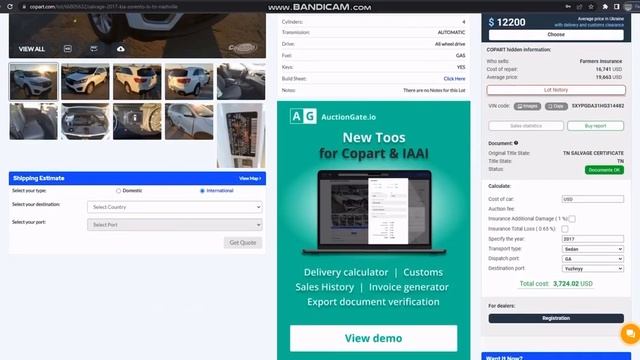Image resolution: width=640 pixels, height=360 pixels.
Task: Reload the page with browser refresh icon
Action: 9,7
